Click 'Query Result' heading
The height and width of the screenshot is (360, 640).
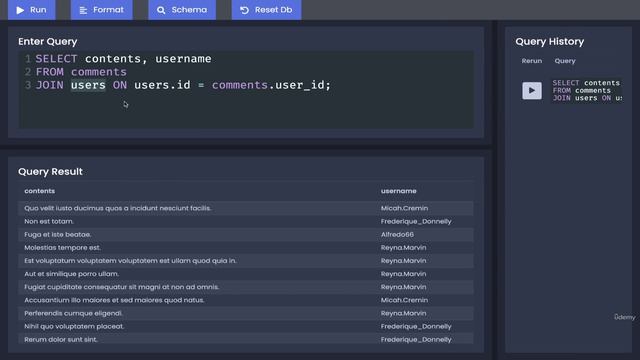pos(50,171)
